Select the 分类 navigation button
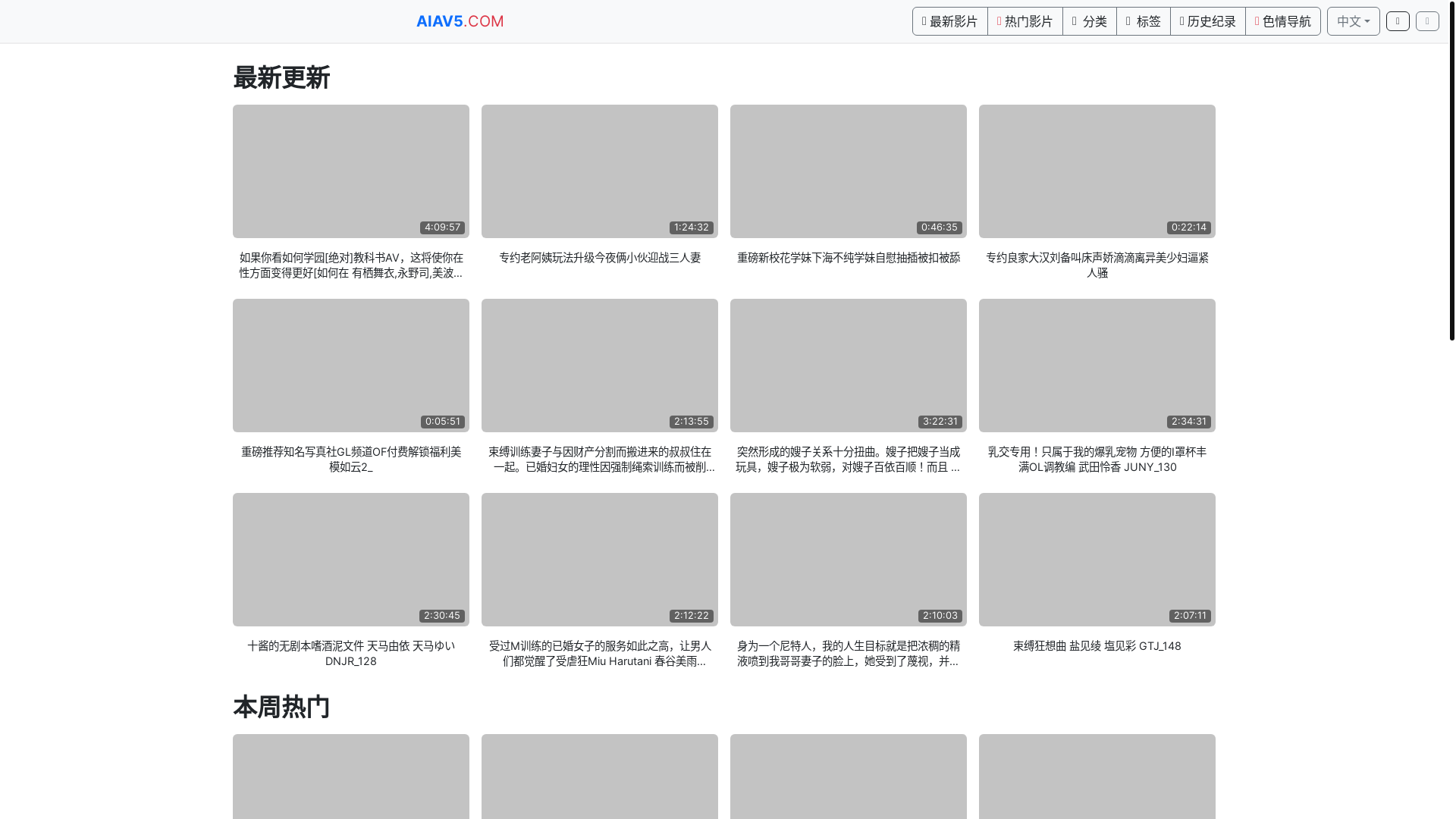Image resolution: width=1456 pixels, height=819 pixels. (1089, 21)
